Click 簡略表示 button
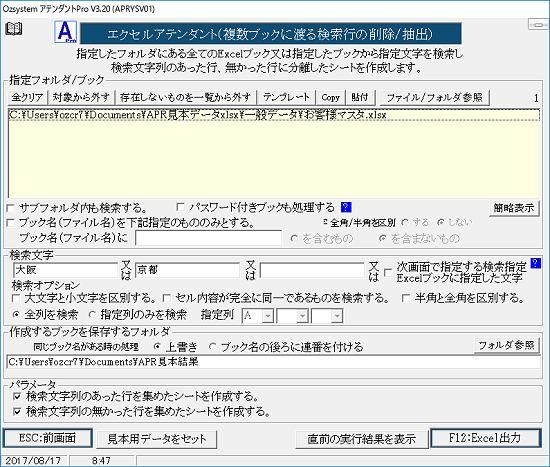 (x=514, y=208)
